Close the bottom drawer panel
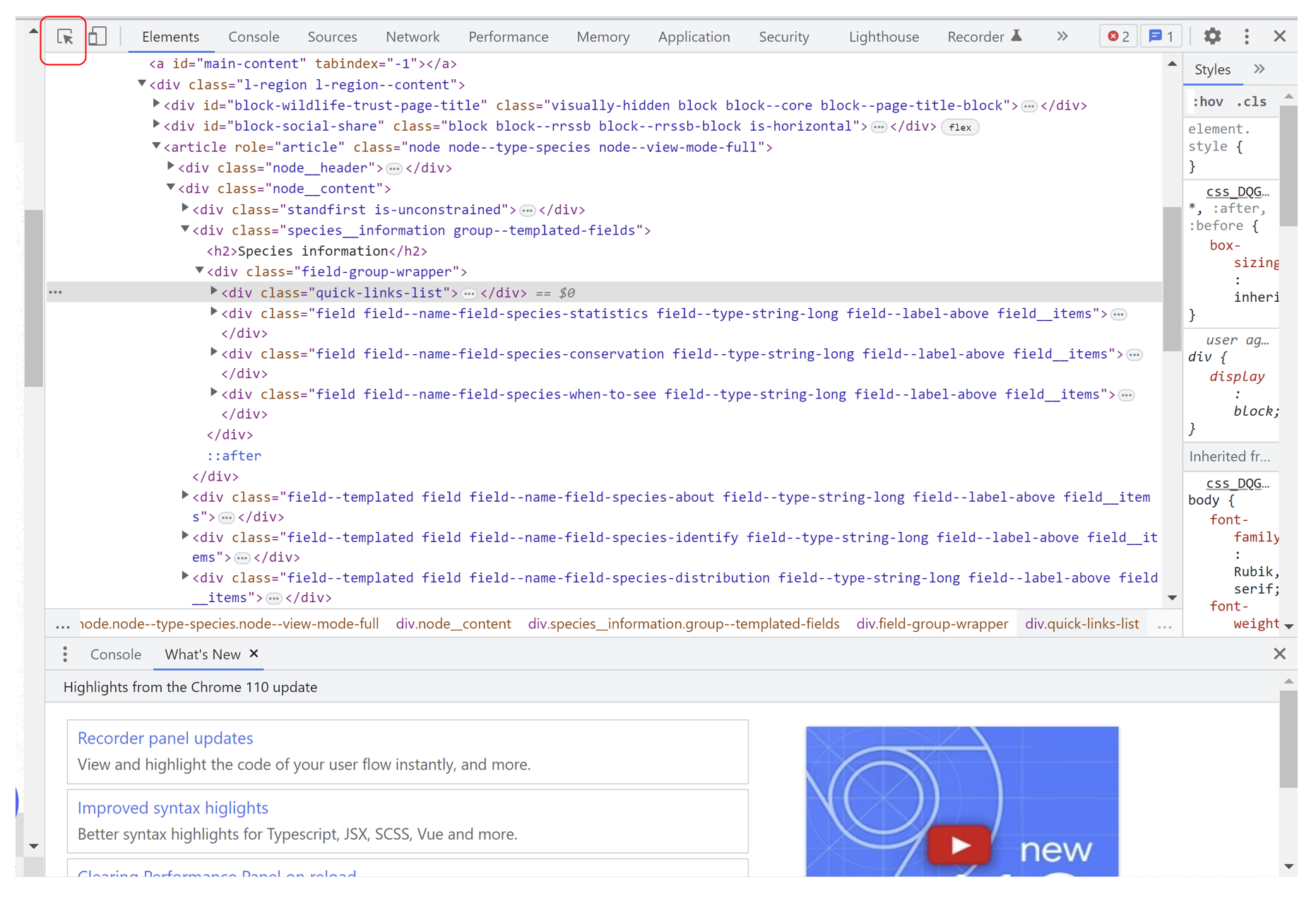The height and width of the screenshot is (899, 1316). [1279, 654]
